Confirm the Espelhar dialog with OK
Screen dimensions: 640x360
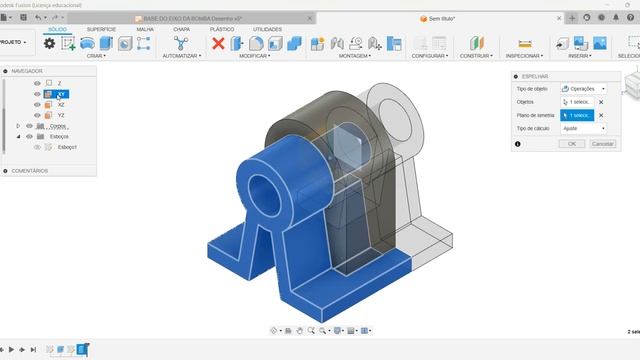point(571,144)
